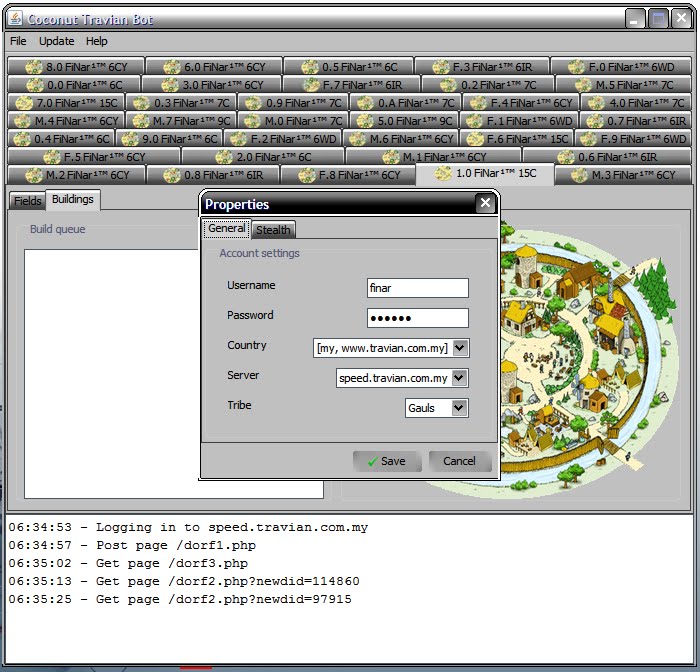Click the 0.3 FiNar 7C village icon
This screenshot has width=700, height=672.
tap(142, 103)
